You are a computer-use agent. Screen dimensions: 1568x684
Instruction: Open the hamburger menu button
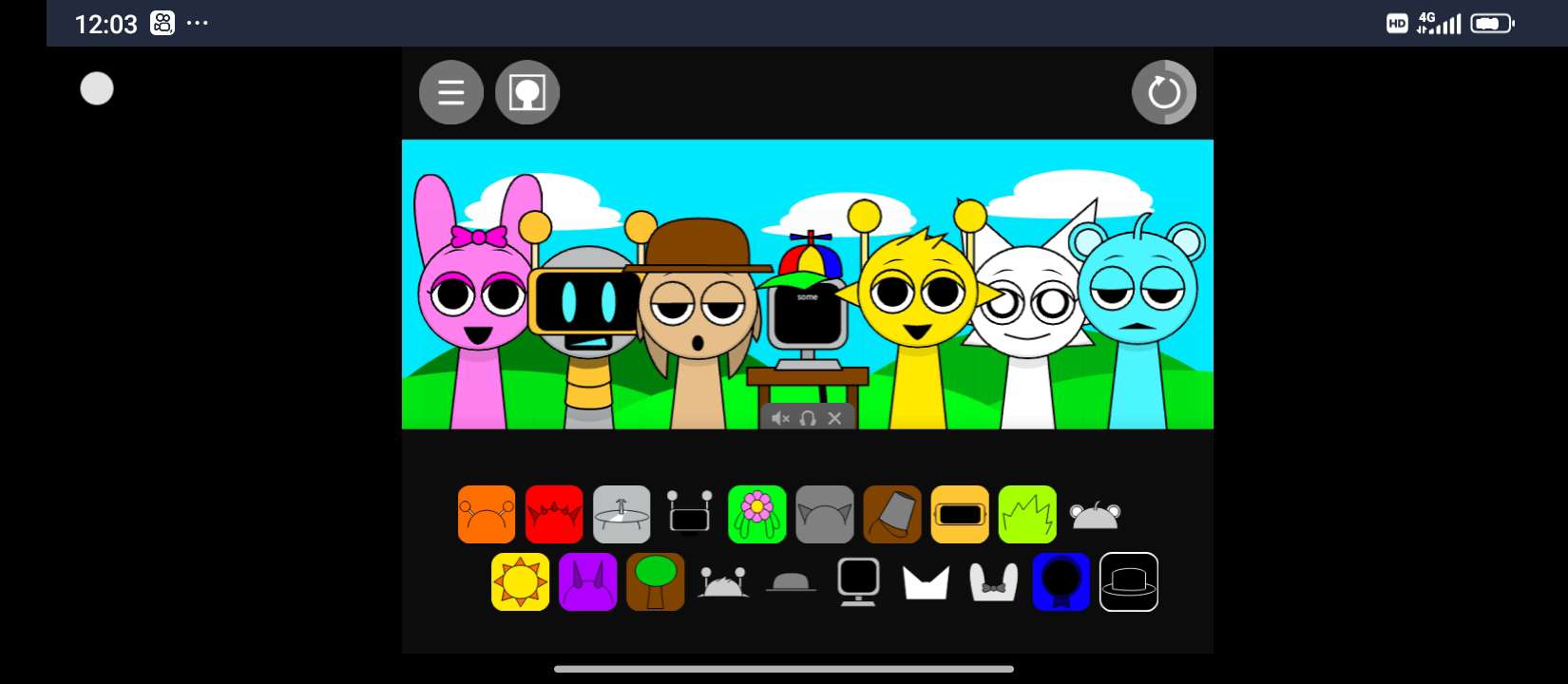coord(451,92)
